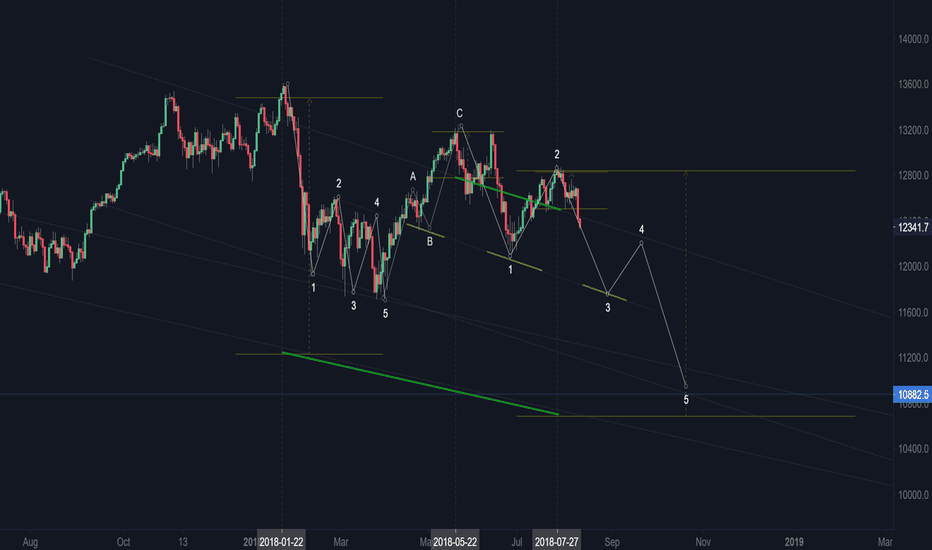Click the 11600.0 price axis label

coord(913,312)
